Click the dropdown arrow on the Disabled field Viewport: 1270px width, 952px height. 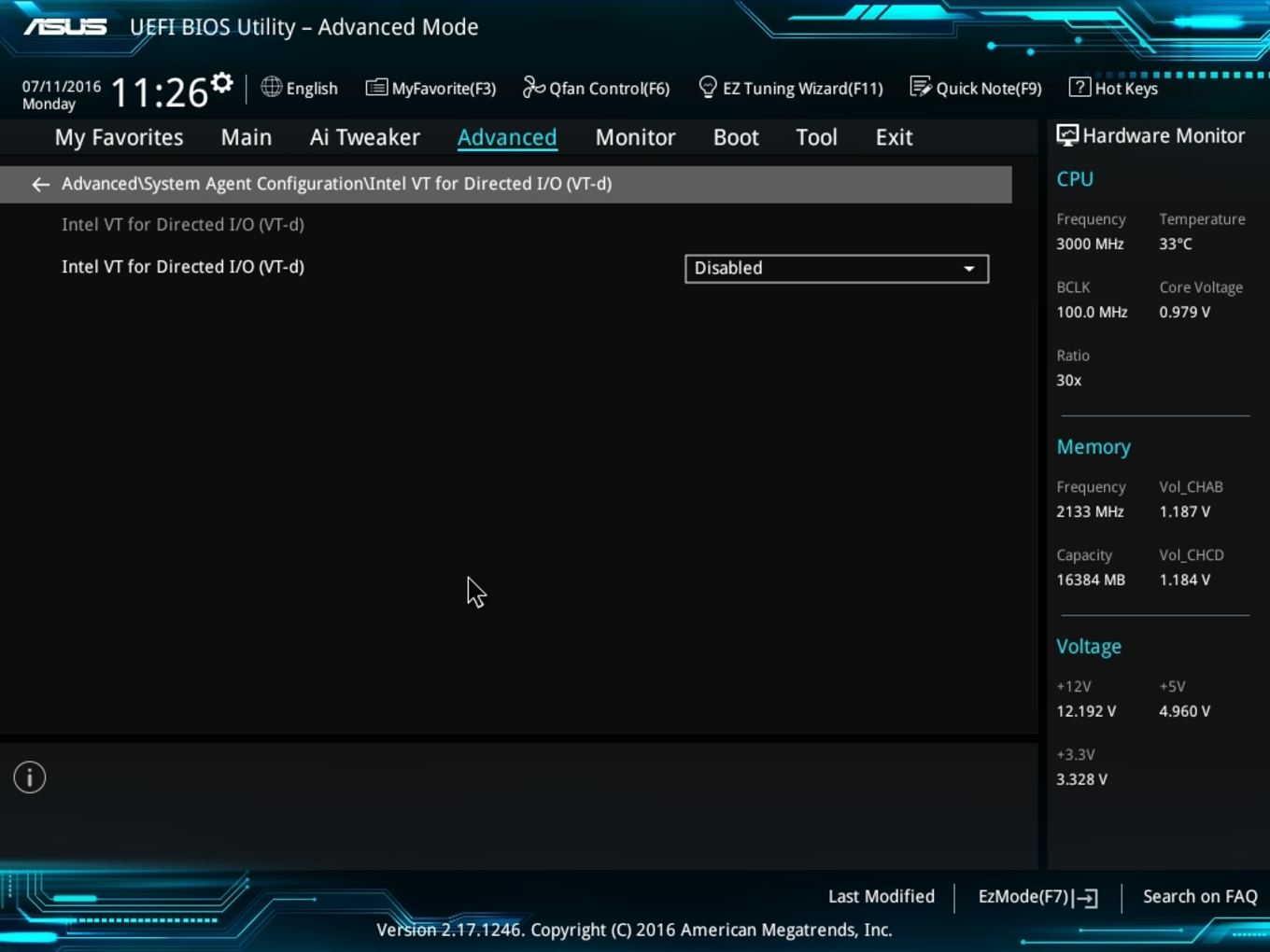click(x=969, y=269)
